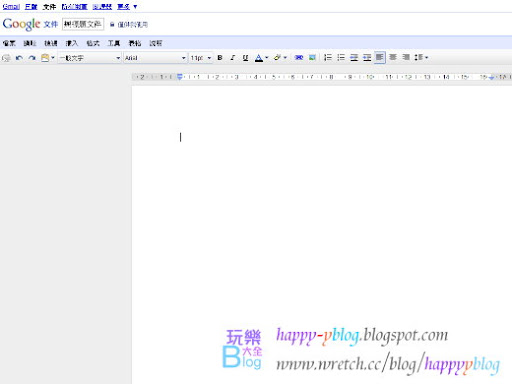Decrease the paragraph indent
512x384 pixels.
point(354,58)
